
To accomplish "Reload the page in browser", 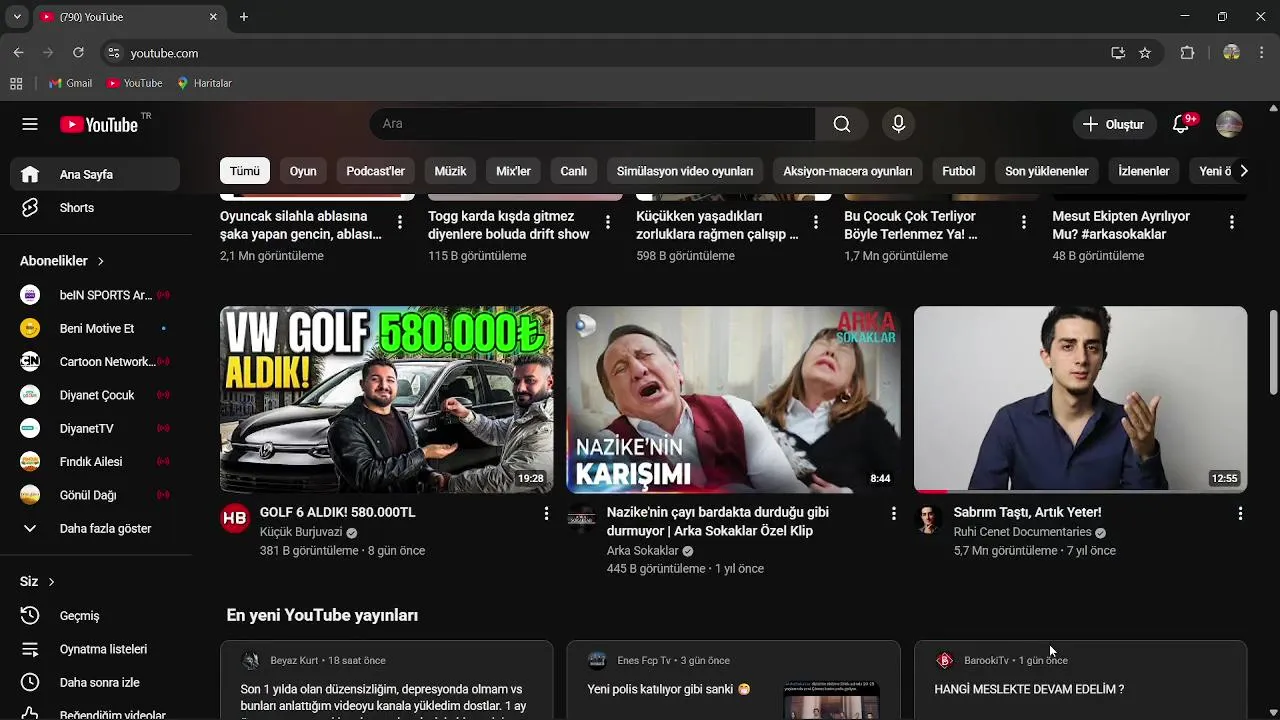I will coord(78,53).
